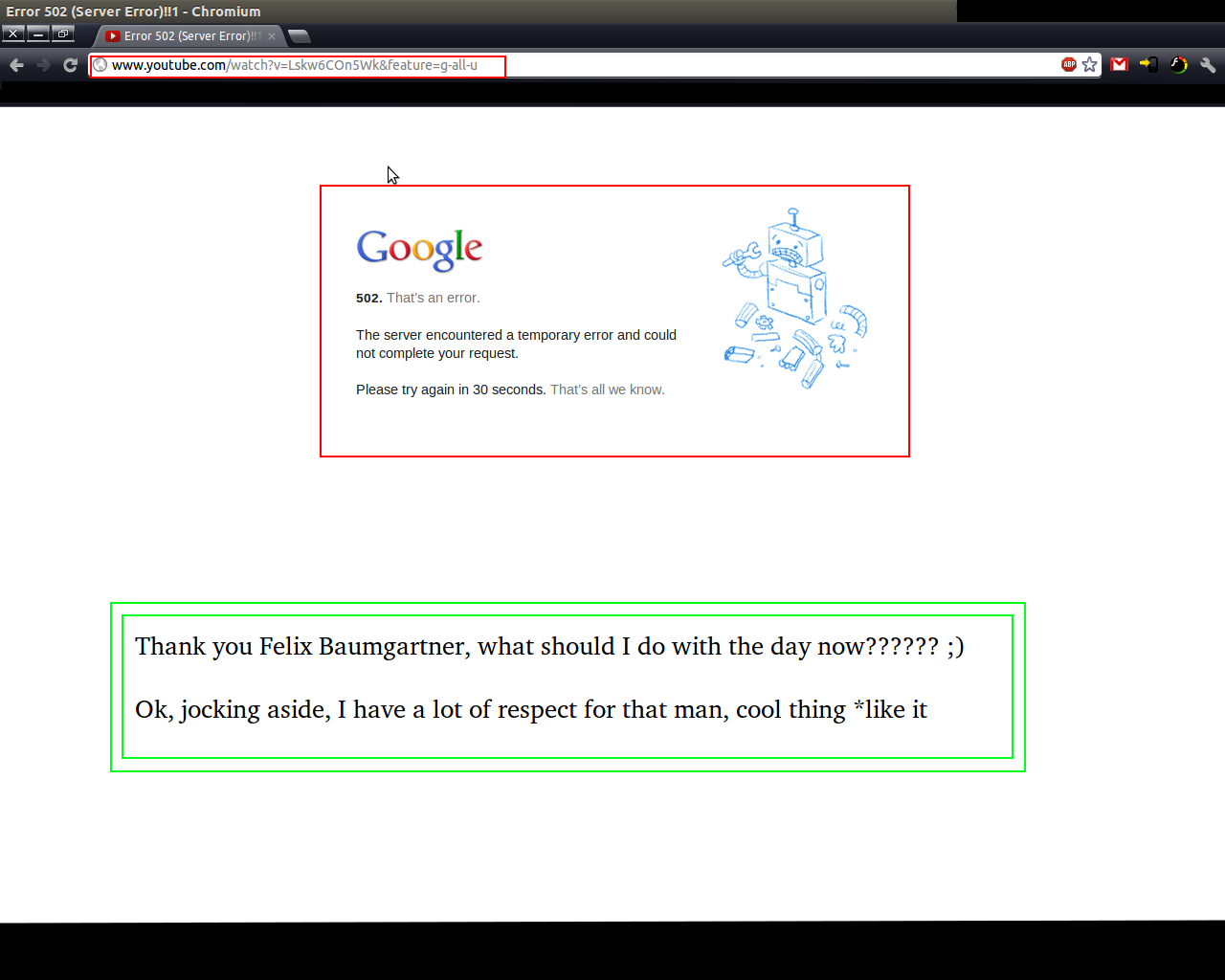Open the Chromium wrench settings menu
The height and width of the screenshot is (980, 1225).
click(x=1208, y=65)
